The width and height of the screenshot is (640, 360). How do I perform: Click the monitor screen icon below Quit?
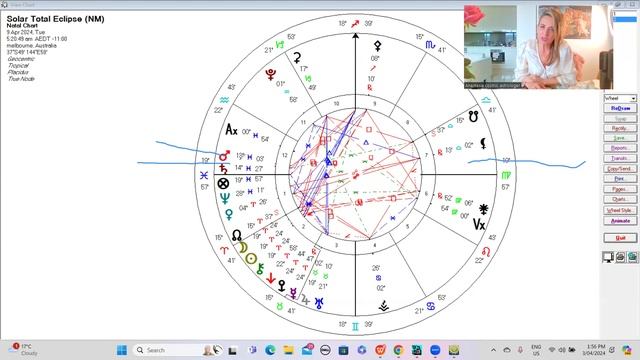(x=608, y=257)
